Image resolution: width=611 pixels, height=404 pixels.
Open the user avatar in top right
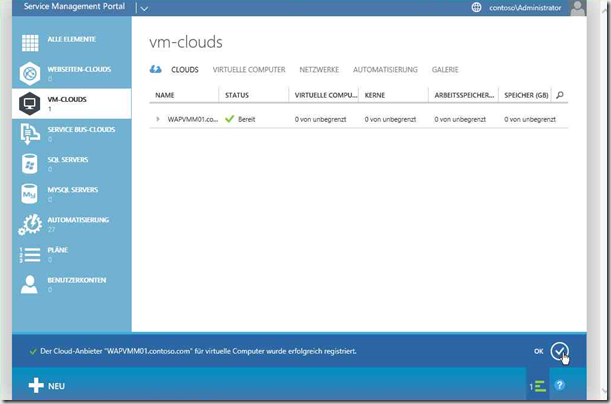(x=577, y=8)
